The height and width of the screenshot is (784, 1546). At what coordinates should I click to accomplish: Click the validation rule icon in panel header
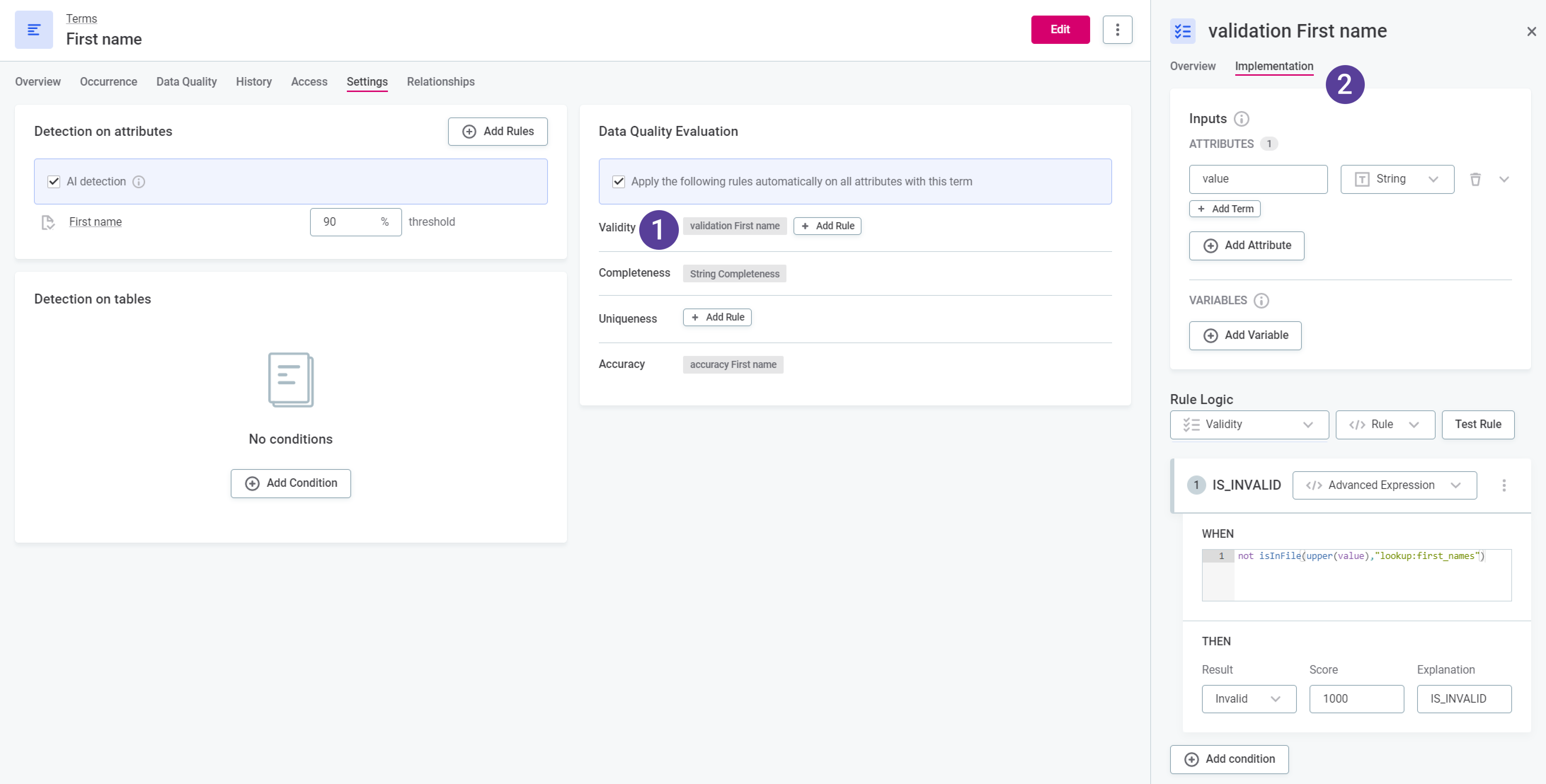[1182, 31]
